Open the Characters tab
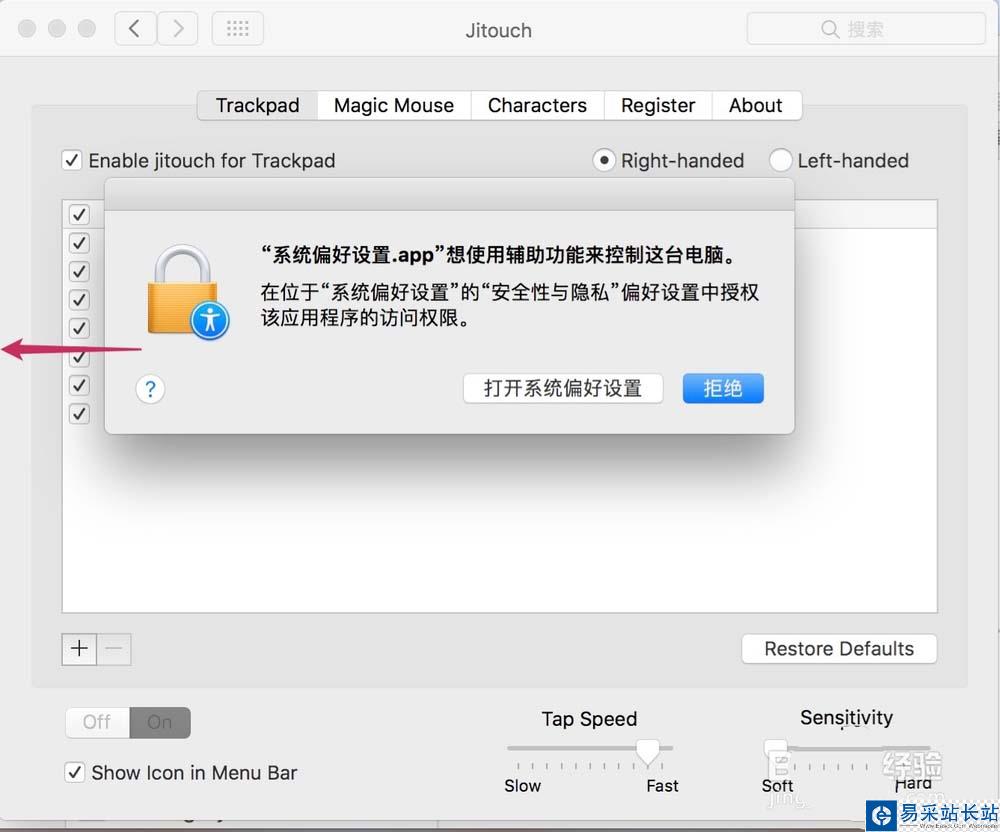1000x832 pixels. (537, 105)
